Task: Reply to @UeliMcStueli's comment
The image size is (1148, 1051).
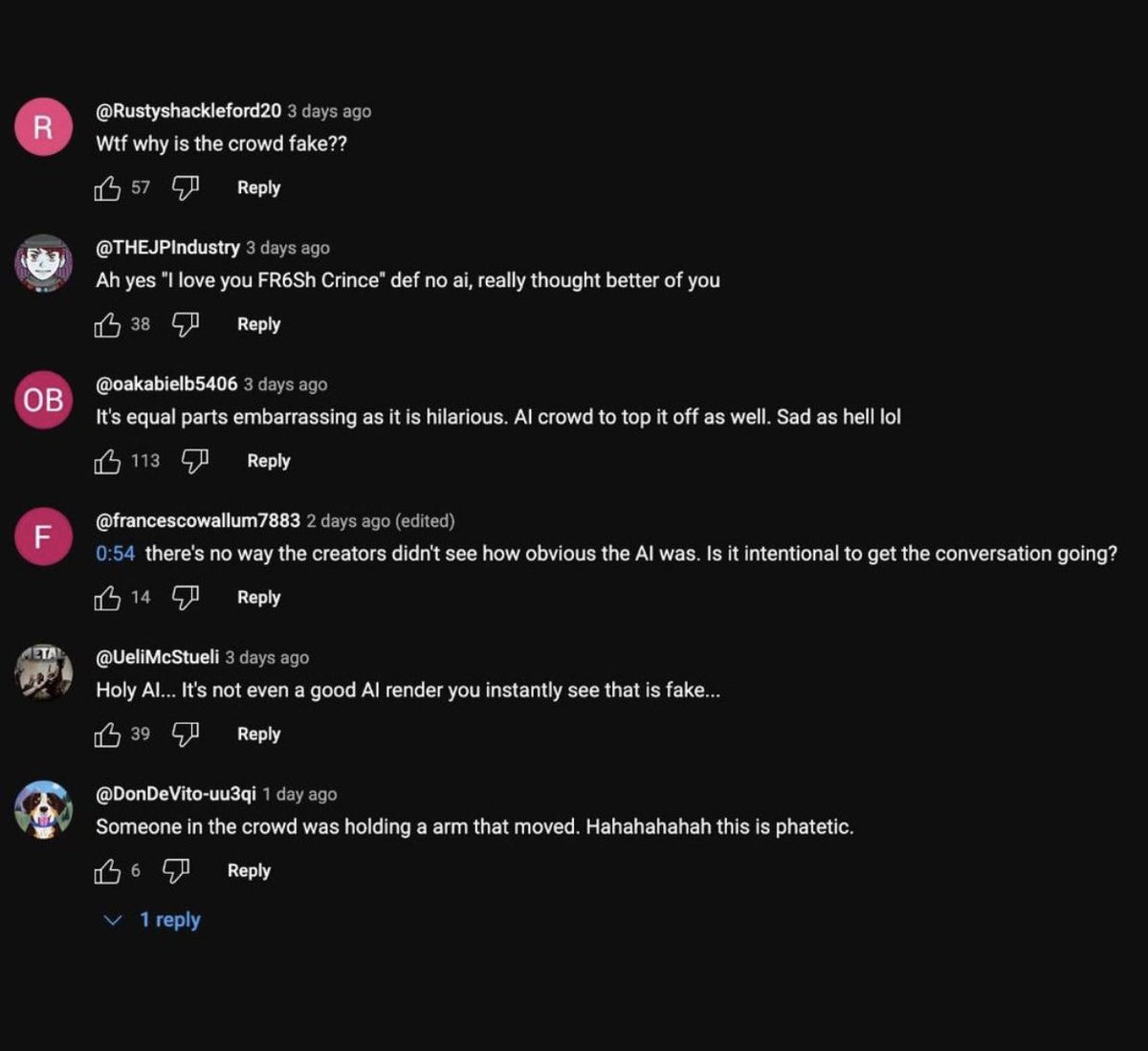Action: 258,734
